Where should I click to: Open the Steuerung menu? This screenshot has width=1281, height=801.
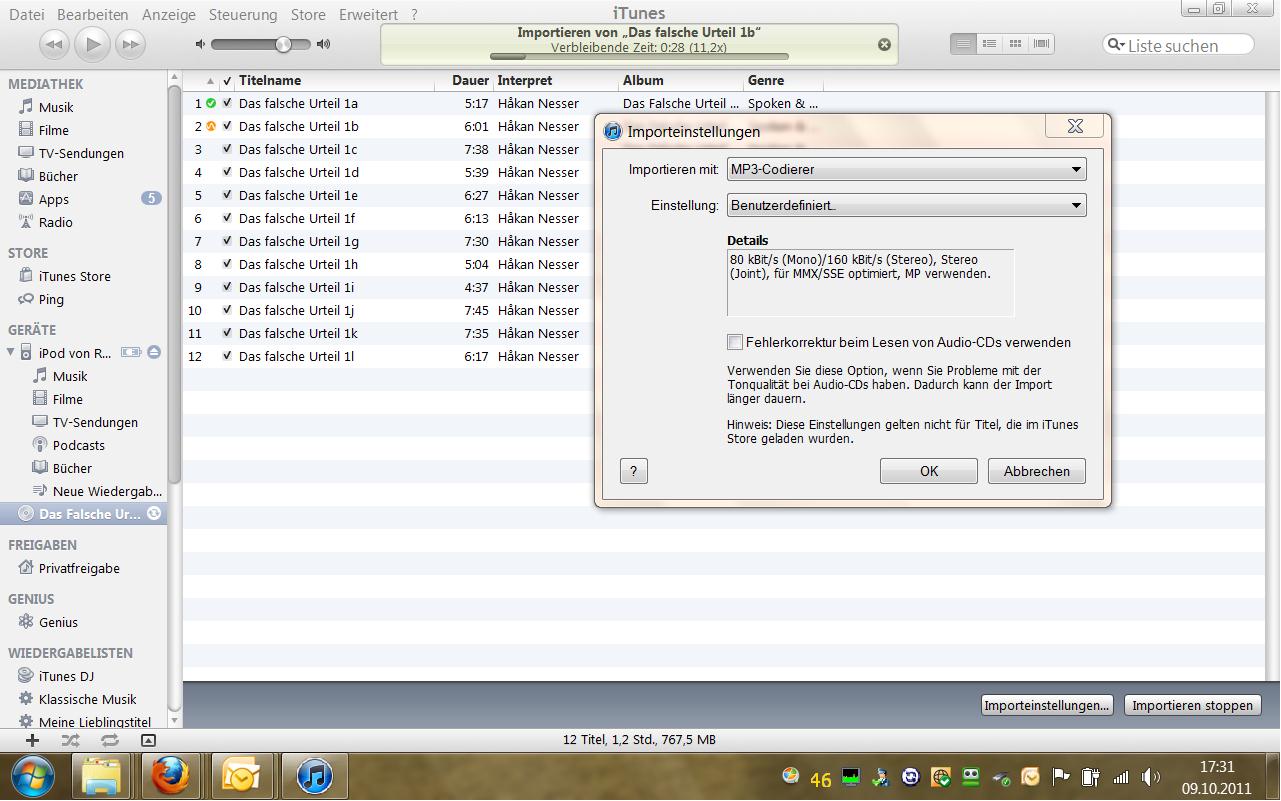(243, 14)
